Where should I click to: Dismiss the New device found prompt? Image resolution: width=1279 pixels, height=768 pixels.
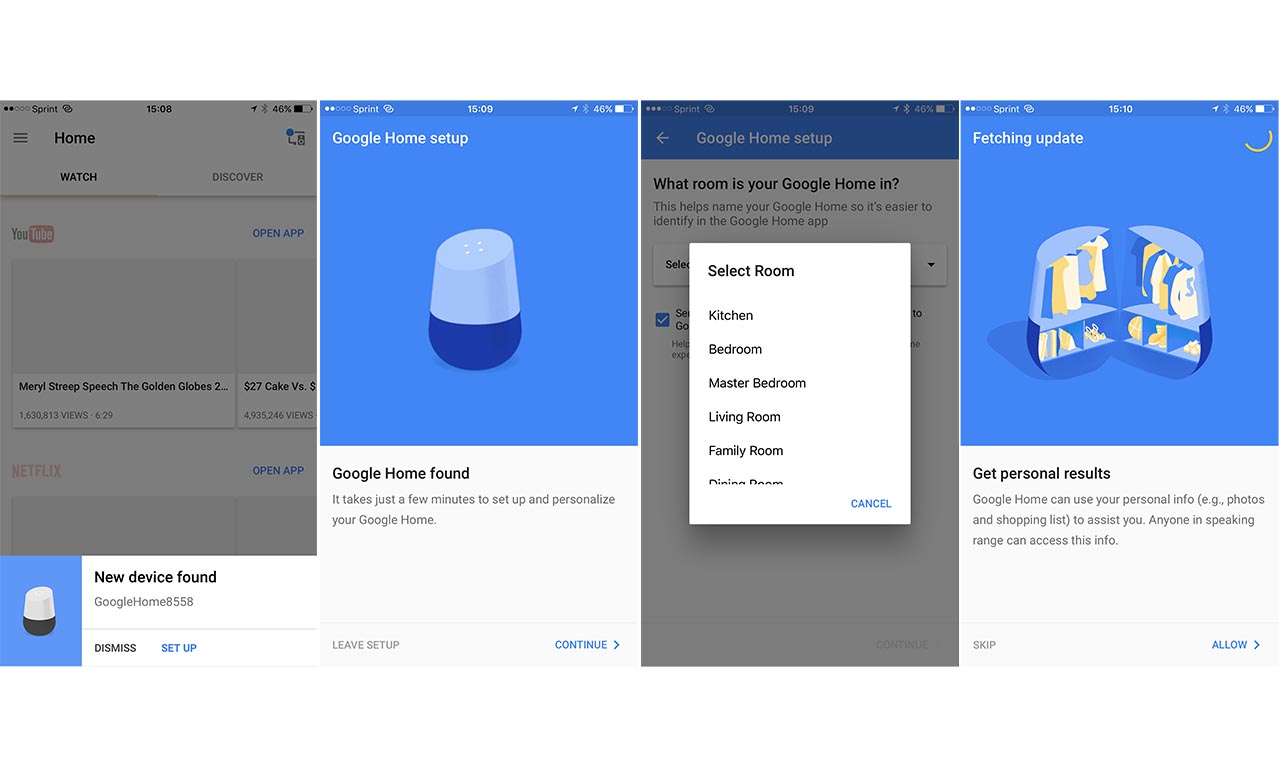pos(115,648)
